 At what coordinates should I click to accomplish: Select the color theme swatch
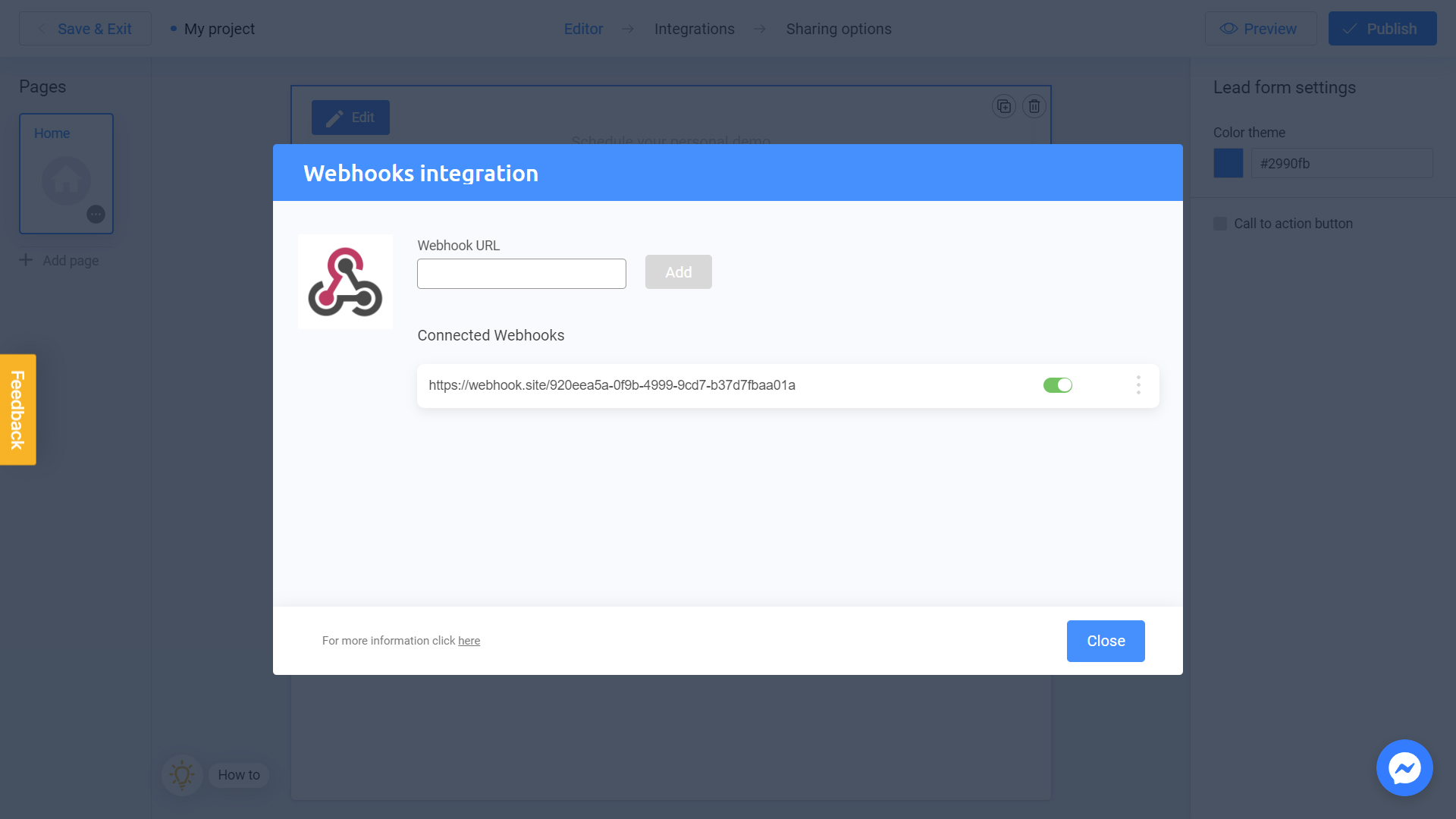[1228, 164]
